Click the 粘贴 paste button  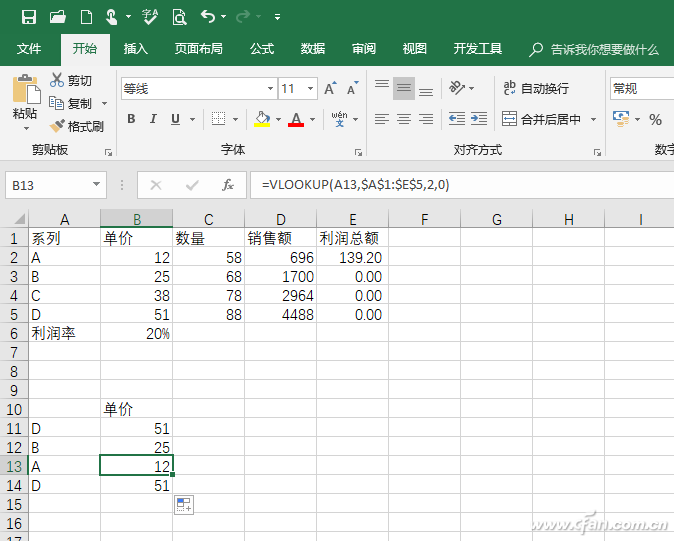25,97
